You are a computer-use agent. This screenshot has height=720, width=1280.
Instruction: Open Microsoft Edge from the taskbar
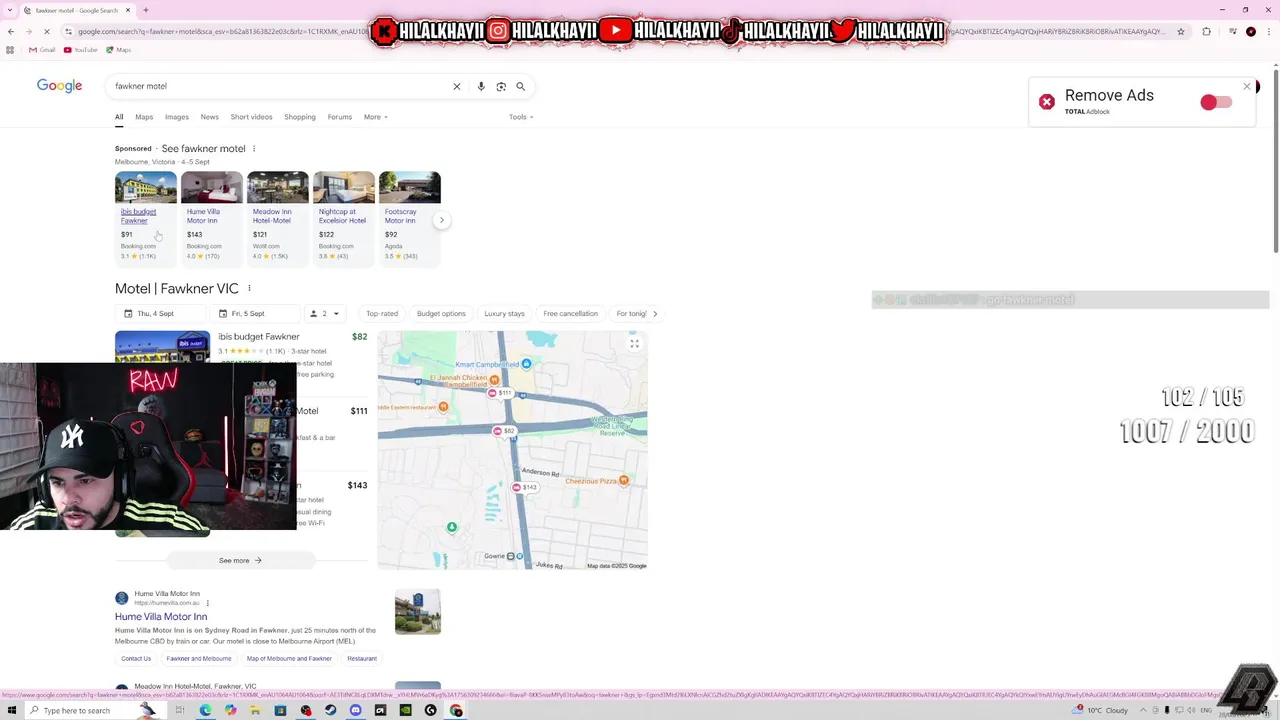(205, 711)
